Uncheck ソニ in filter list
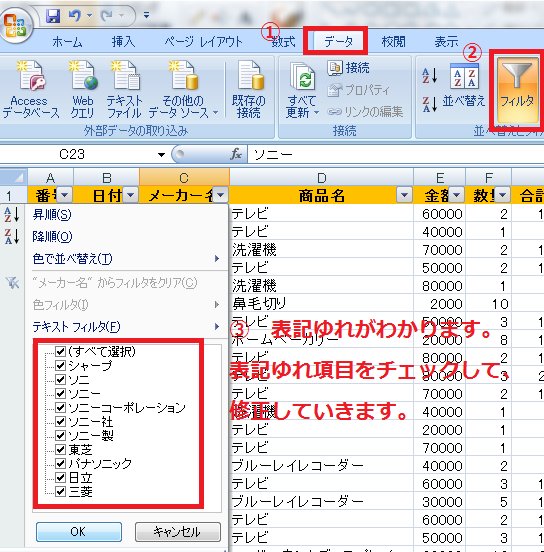The height and width of the screenshot is (552, 544). pos(61,379)
